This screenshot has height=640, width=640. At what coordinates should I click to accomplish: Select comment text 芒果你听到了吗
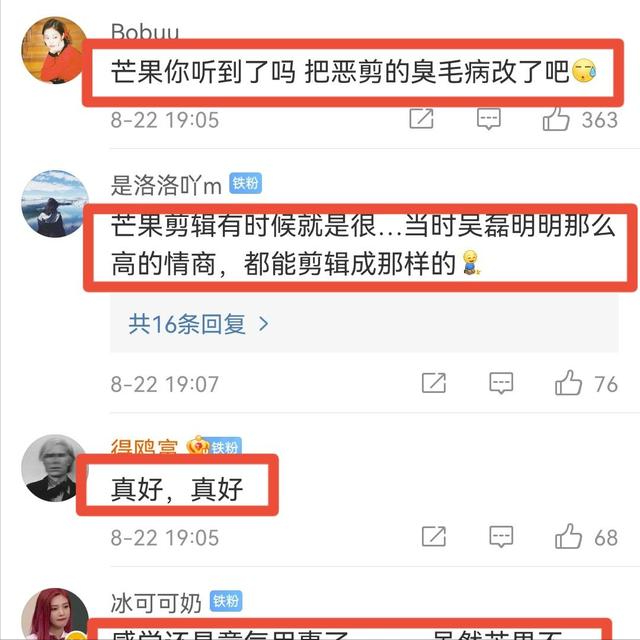click(203, 72)
